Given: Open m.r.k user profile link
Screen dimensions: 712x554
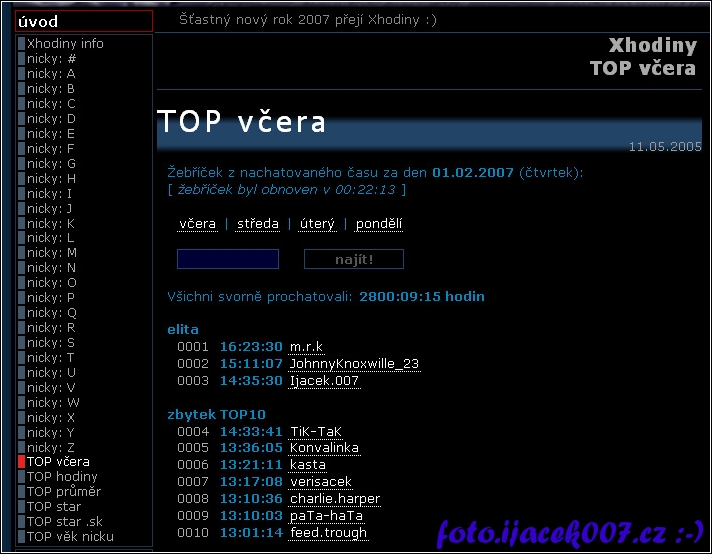Looking at the screenshot, I should pyautogui.click(x=306, y=347).
